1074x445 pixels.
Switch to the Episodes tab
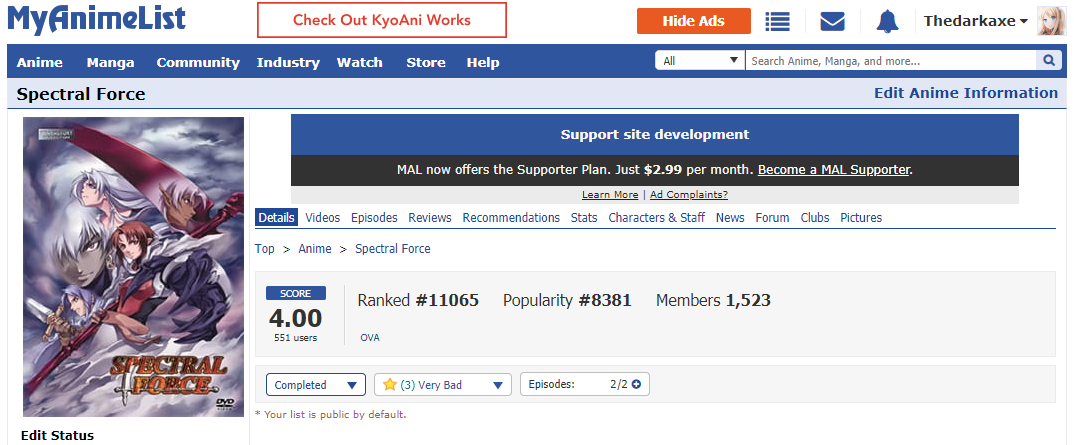374,217
